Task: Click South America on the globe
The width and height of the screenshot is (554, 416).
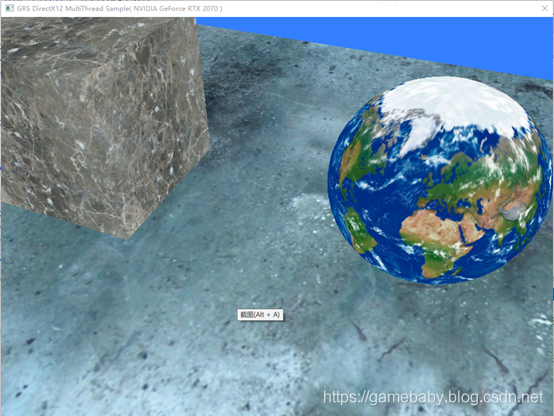Action: [x=359, y=230]
